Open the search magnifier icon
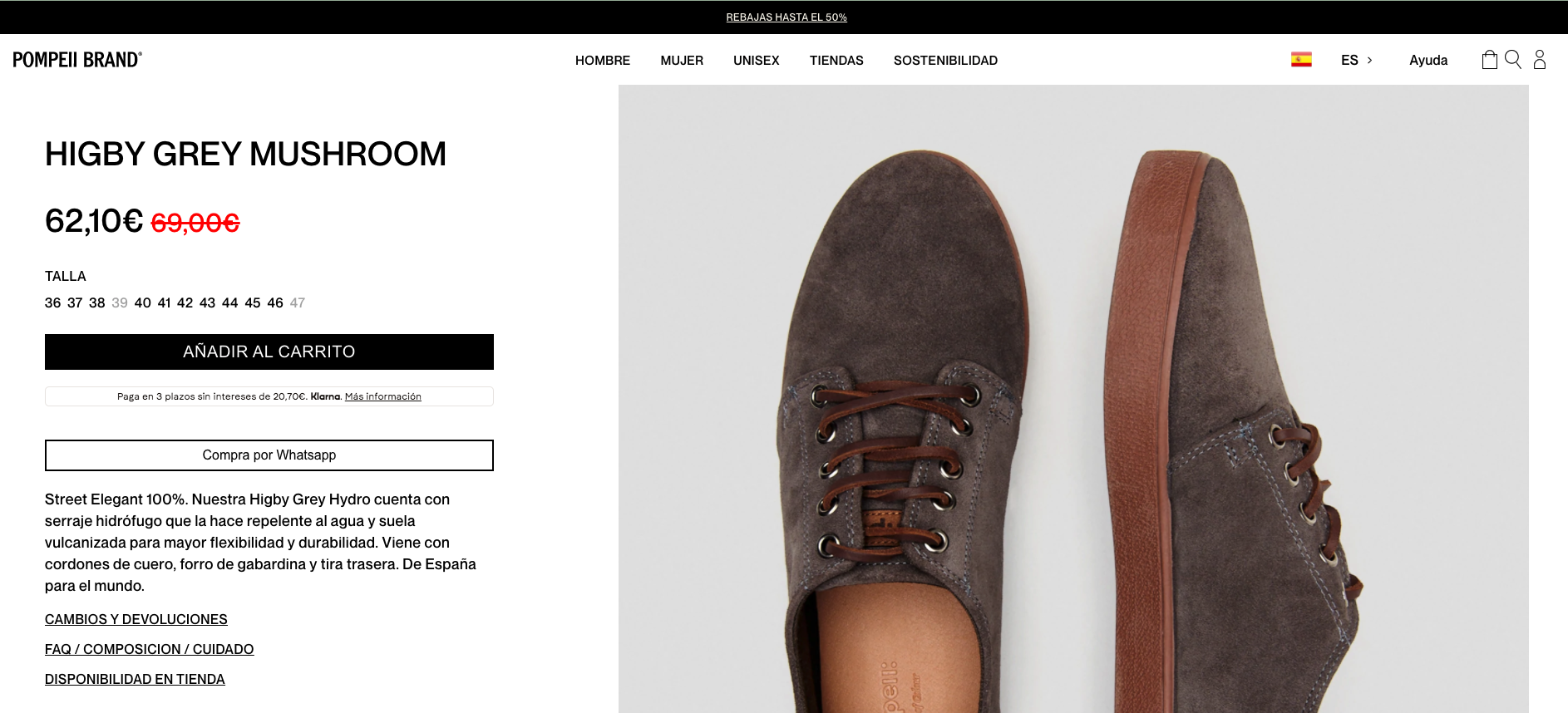This screenshot has width=1568, height=713. [x=1513, y=60]
